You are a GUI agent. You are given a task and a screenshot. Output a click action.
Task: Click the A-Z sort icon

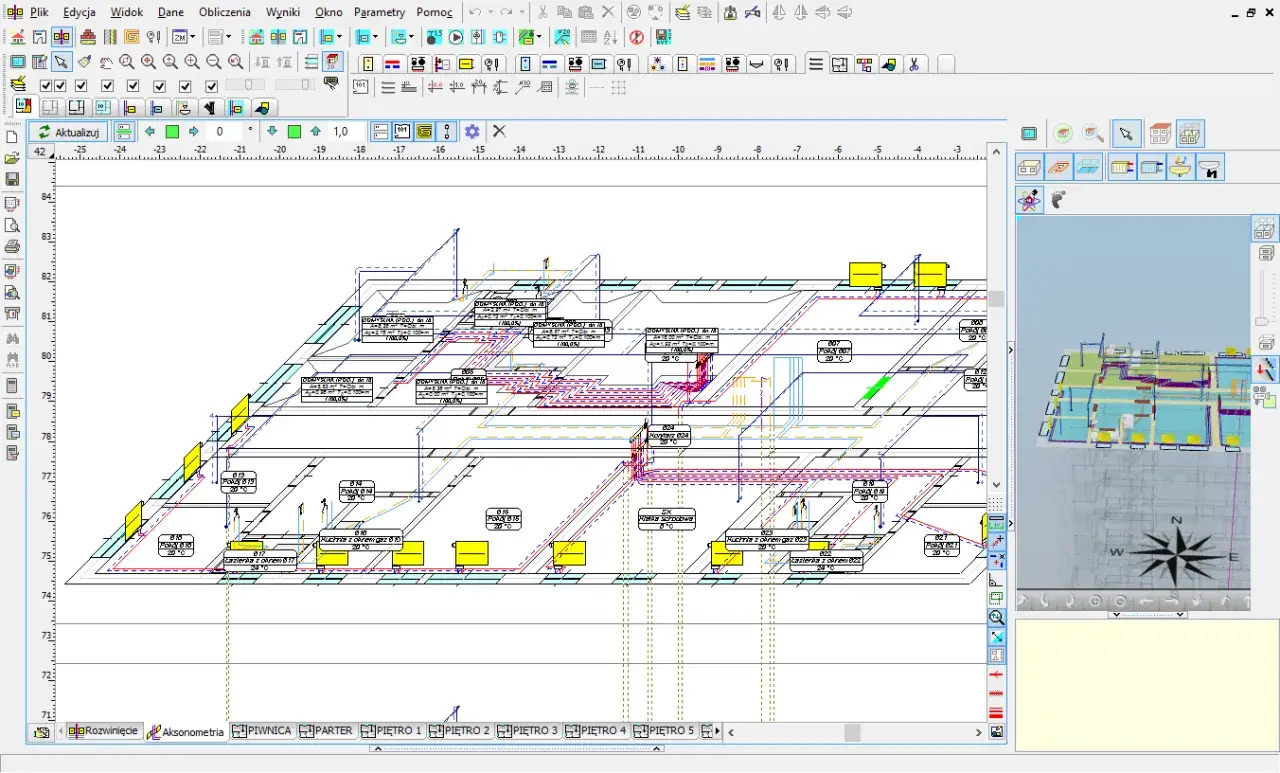pos(610,37)
